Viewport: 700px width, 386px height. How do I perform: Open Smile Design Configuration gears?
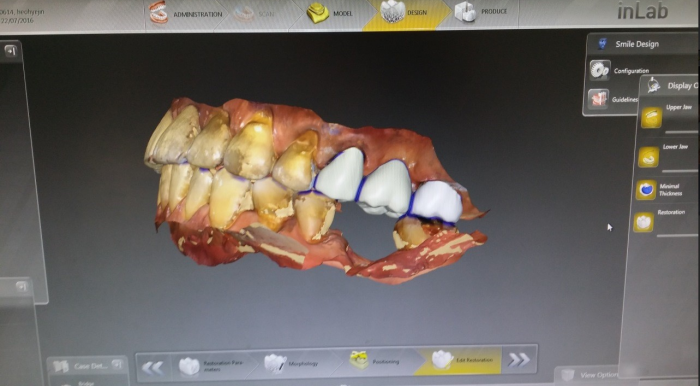point(600,70)
